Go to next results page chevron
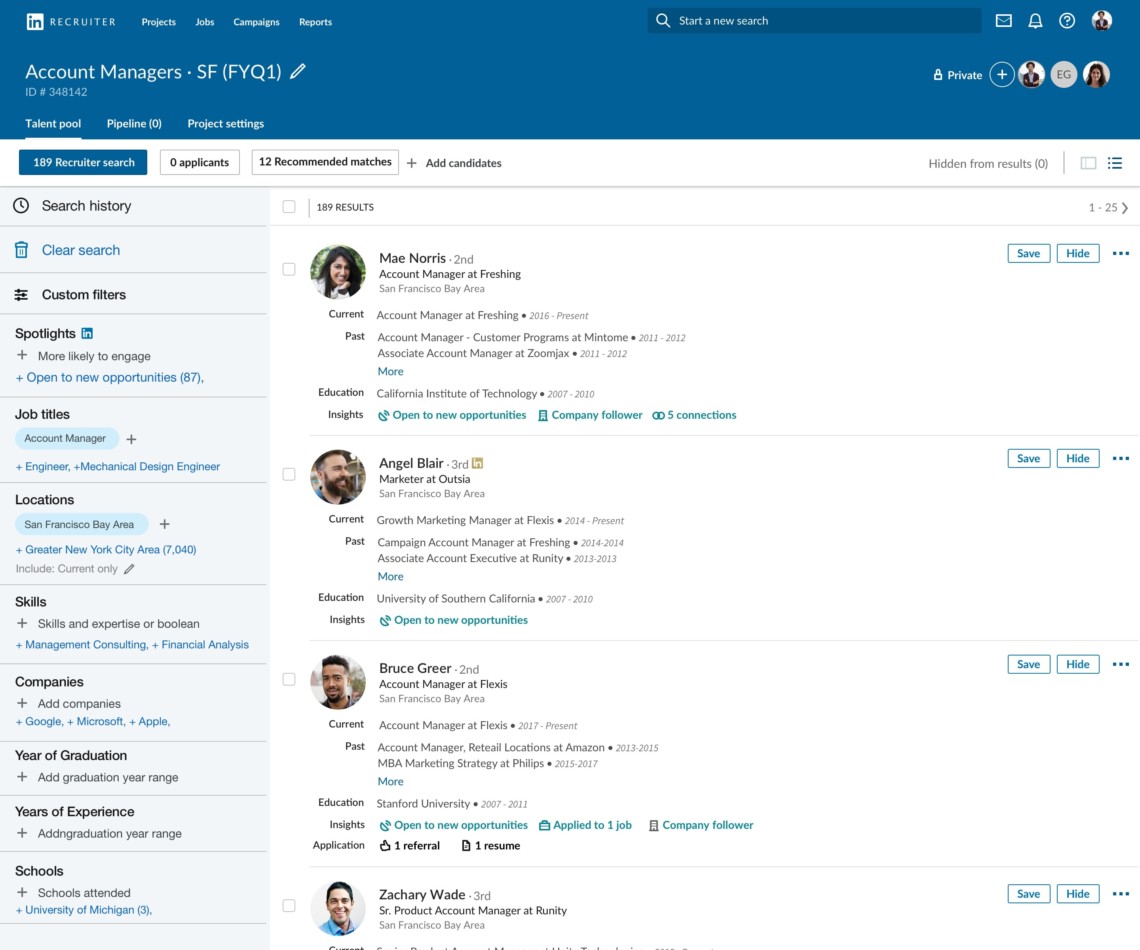The width and height of the screenshot is (1140, 950). point(1124,207)
